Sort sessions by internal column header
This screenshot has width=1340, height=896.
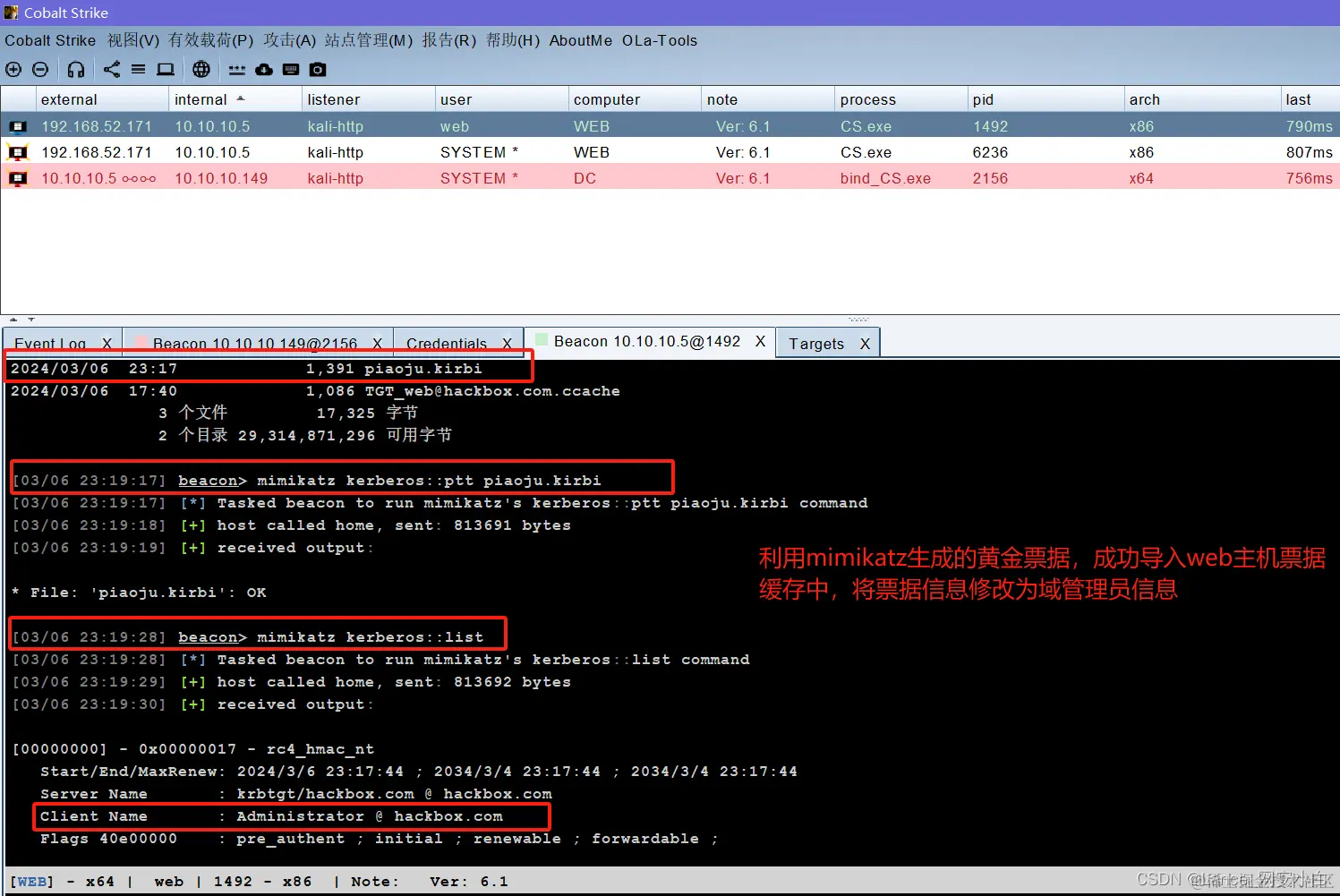235,99
